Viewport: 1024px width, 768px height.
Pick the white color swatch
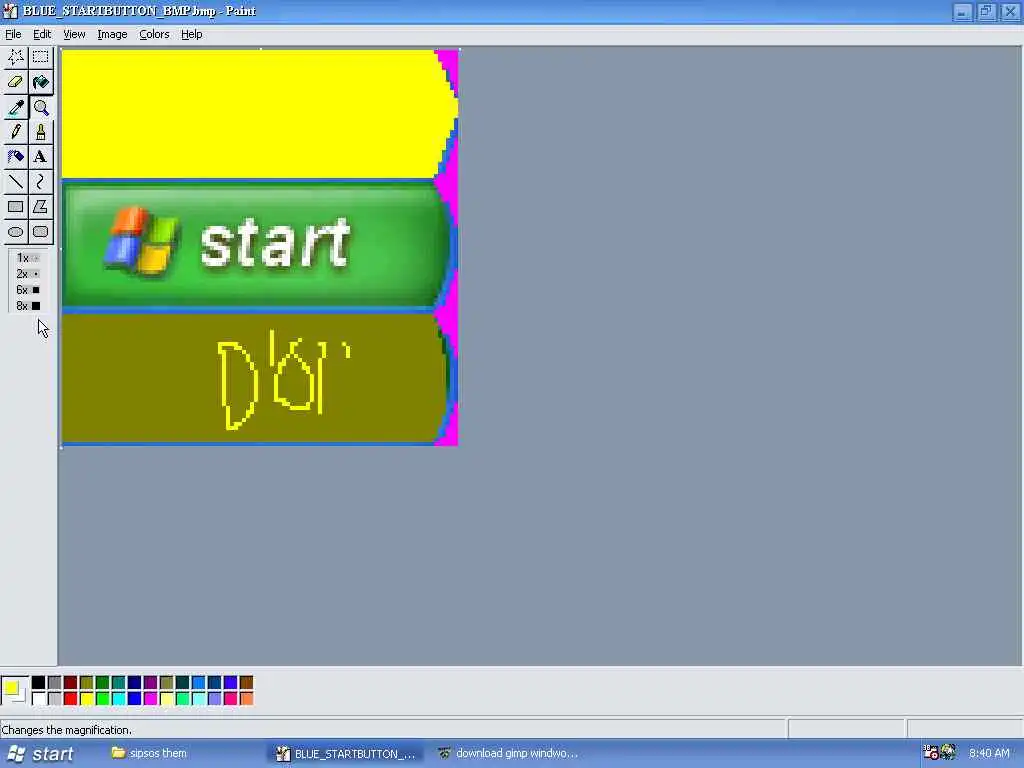coord(39,699)
